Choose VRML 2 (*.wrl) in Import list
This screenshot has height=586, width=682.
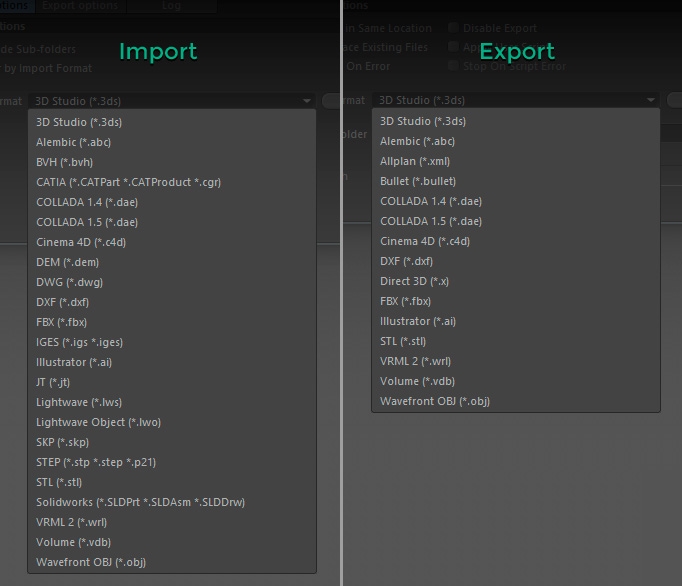tap(172, 522)
